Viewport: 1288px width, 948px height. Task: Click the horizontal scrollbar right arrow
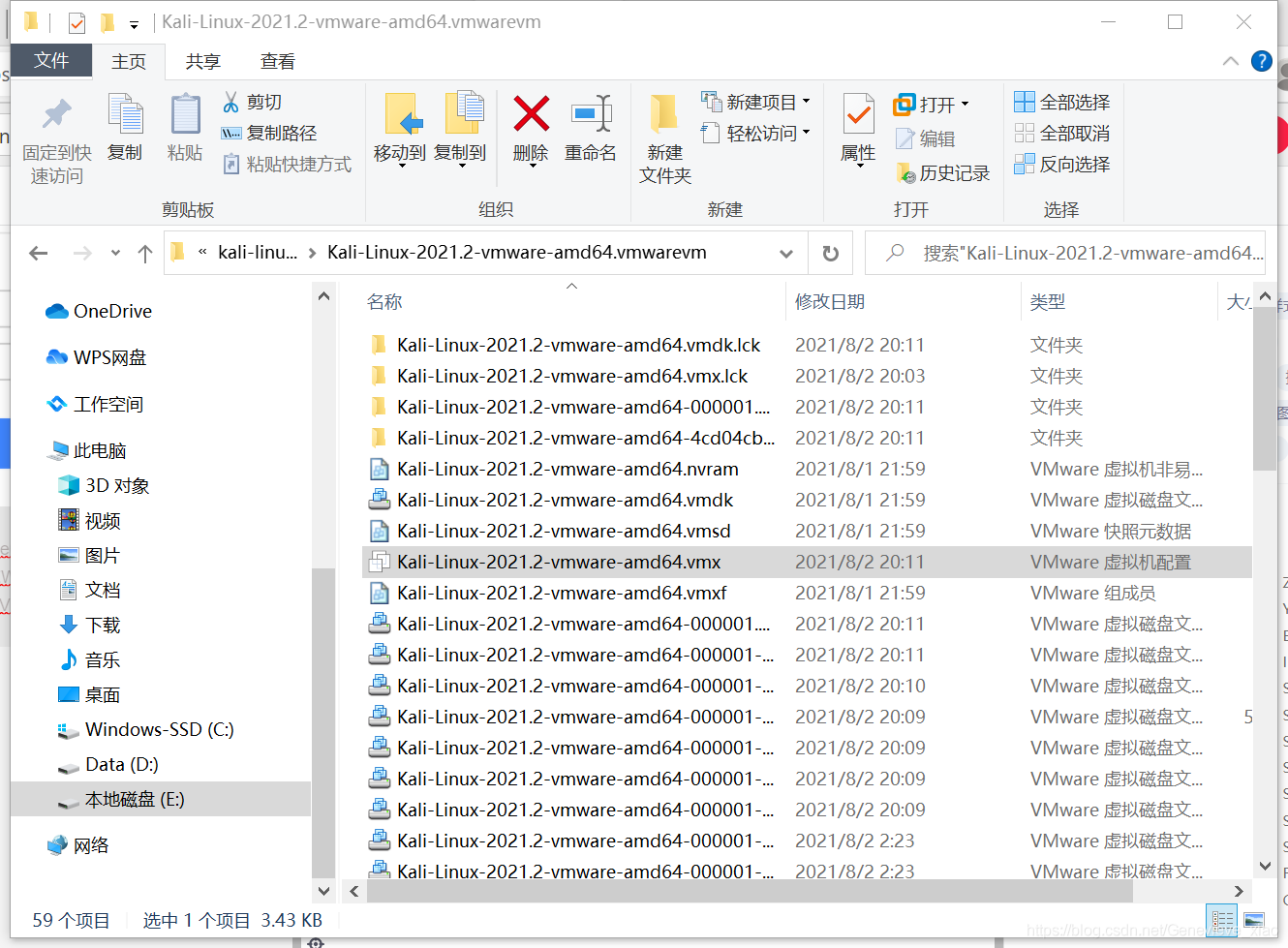click(1239, 891)
